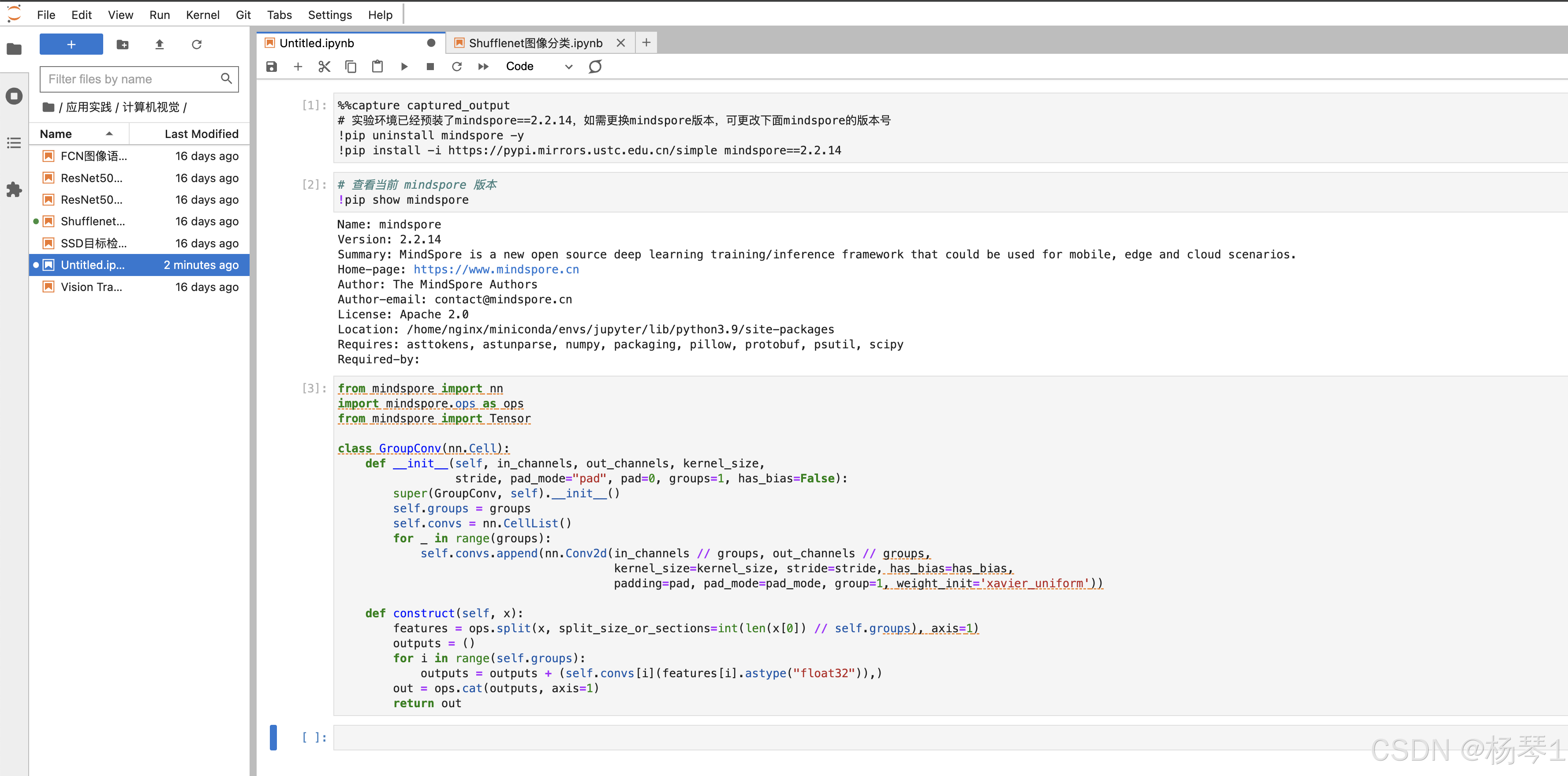
Task: Open the https://www.mindspore.cn link
Action: (496, 269)
